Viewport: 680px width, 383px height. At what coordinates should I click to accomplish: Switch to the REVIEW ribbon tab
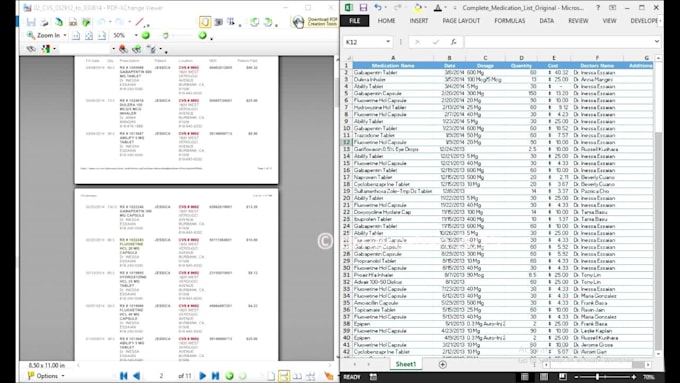pyautogui.click(x=578, y=20)
